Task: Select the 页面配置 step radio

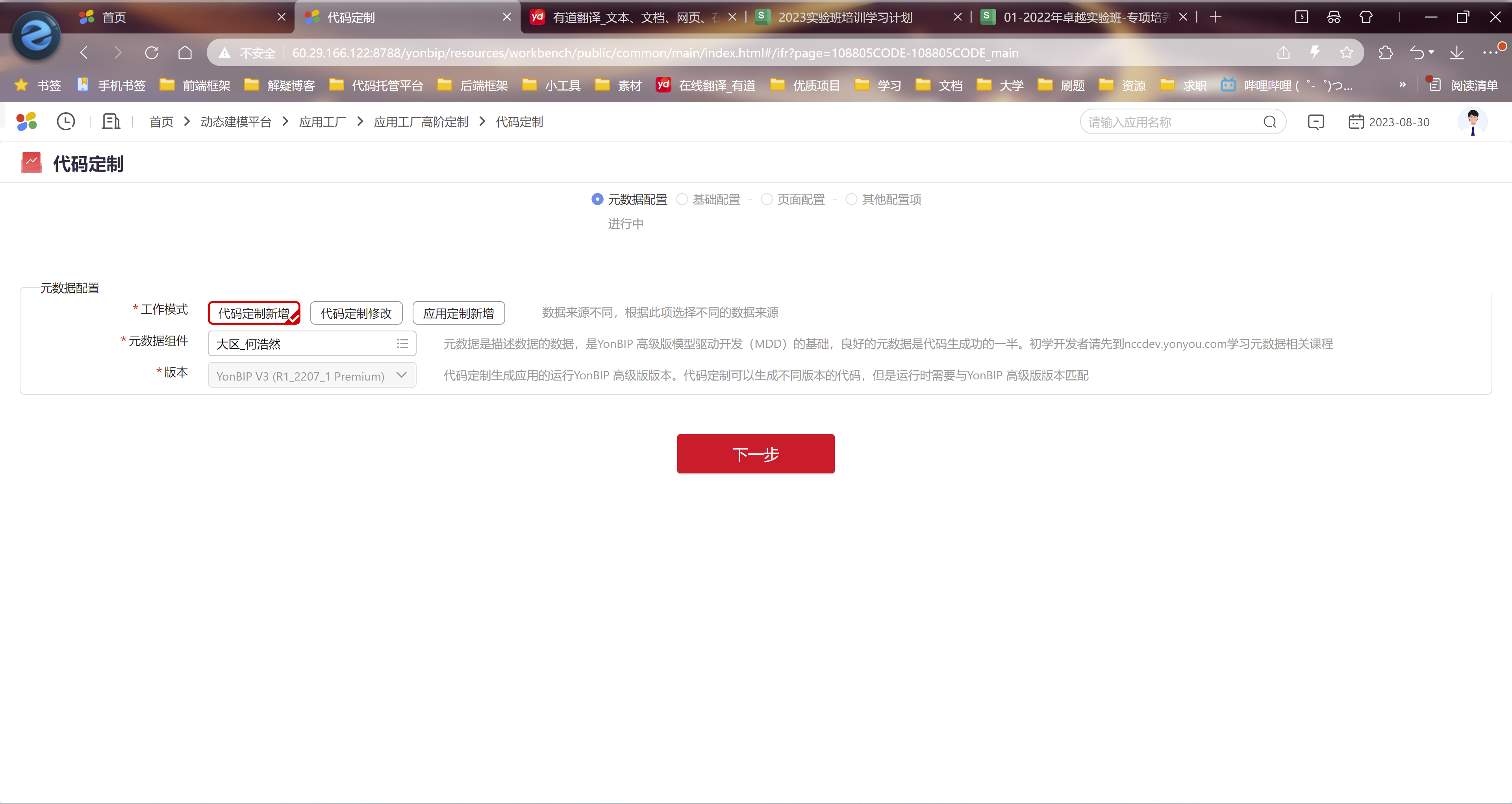Action: tap(767, 200)
